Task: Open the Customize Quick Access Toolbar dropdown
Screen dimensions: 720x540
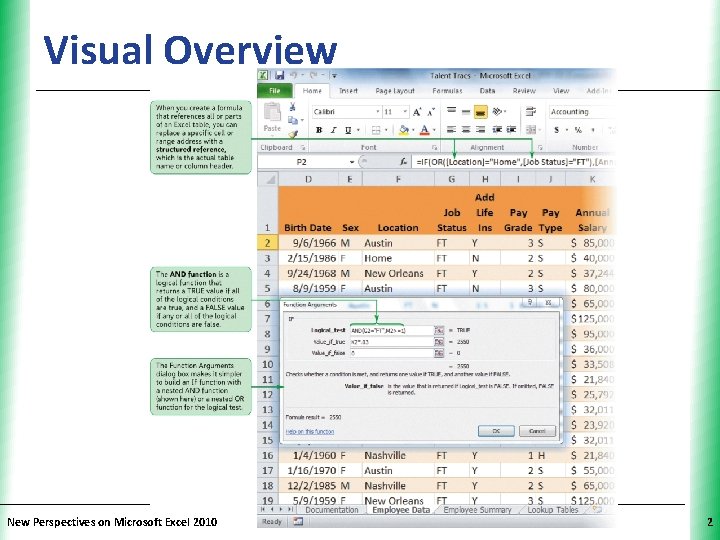Action: coord(335,76)
